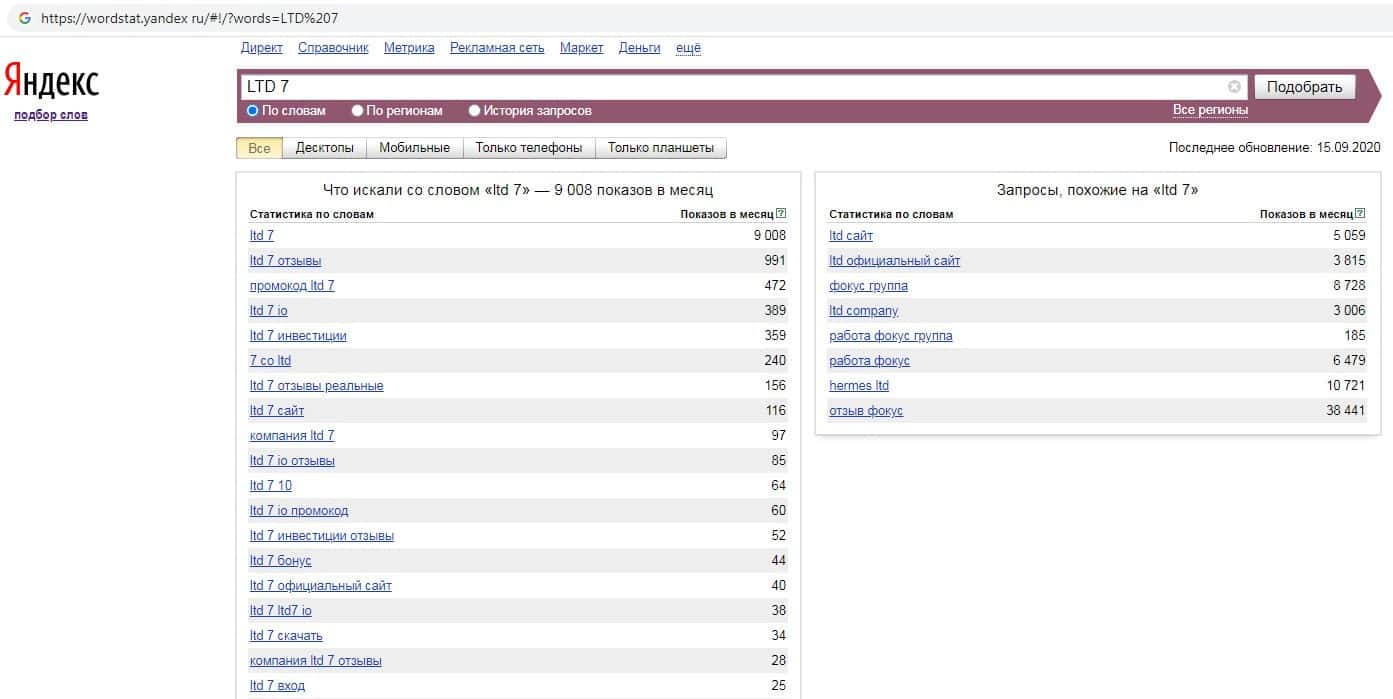Image resolution: width=1393 pixels, height=699 pixels.
Task: Expand the 'ещё' services menu
Action: tap(688, 48)
